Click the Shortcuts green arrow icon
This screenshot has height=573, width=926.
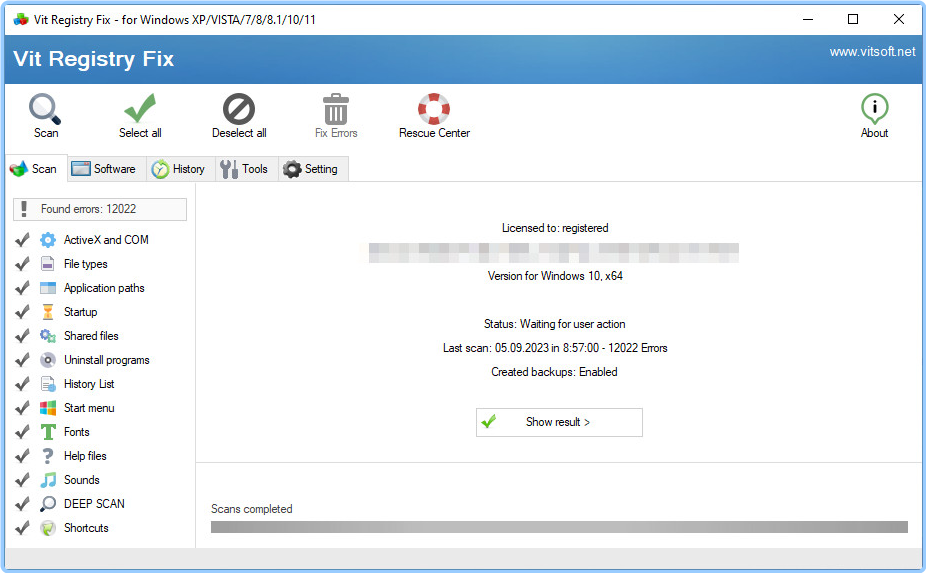tap(48, 528)
